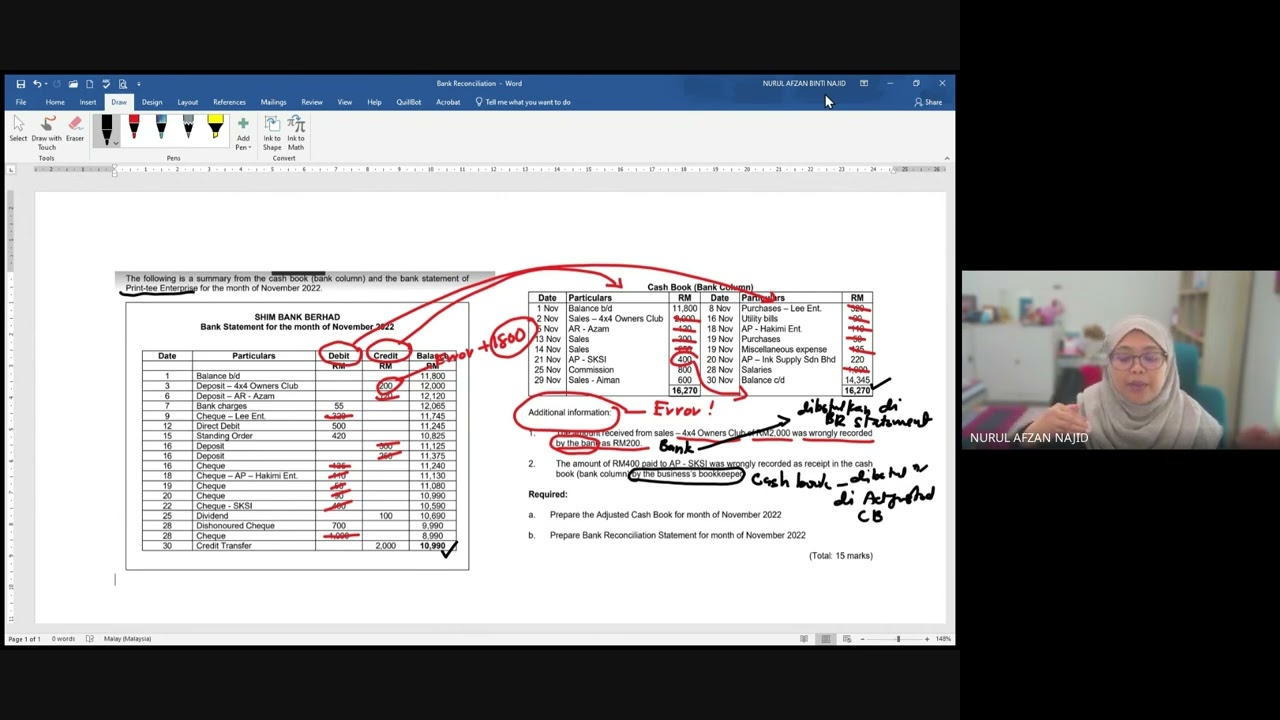Open the Acrobat tab
Image resolution: width=1280 pixels, height=720 pixels.
[x=448, y=102]
